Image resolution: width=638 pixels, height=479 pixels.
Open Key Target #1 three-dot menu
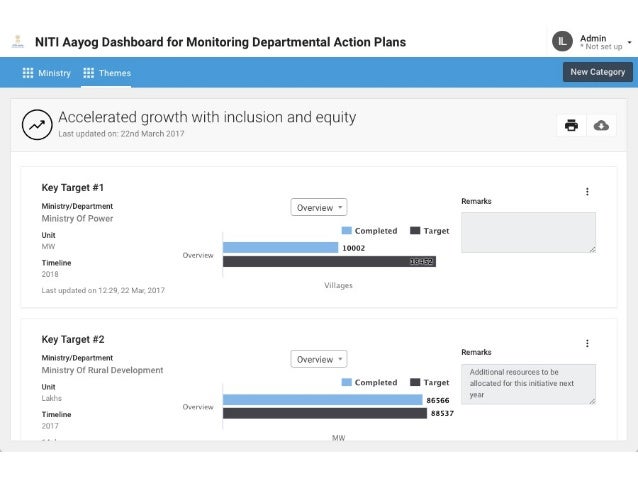click(587, 192)
